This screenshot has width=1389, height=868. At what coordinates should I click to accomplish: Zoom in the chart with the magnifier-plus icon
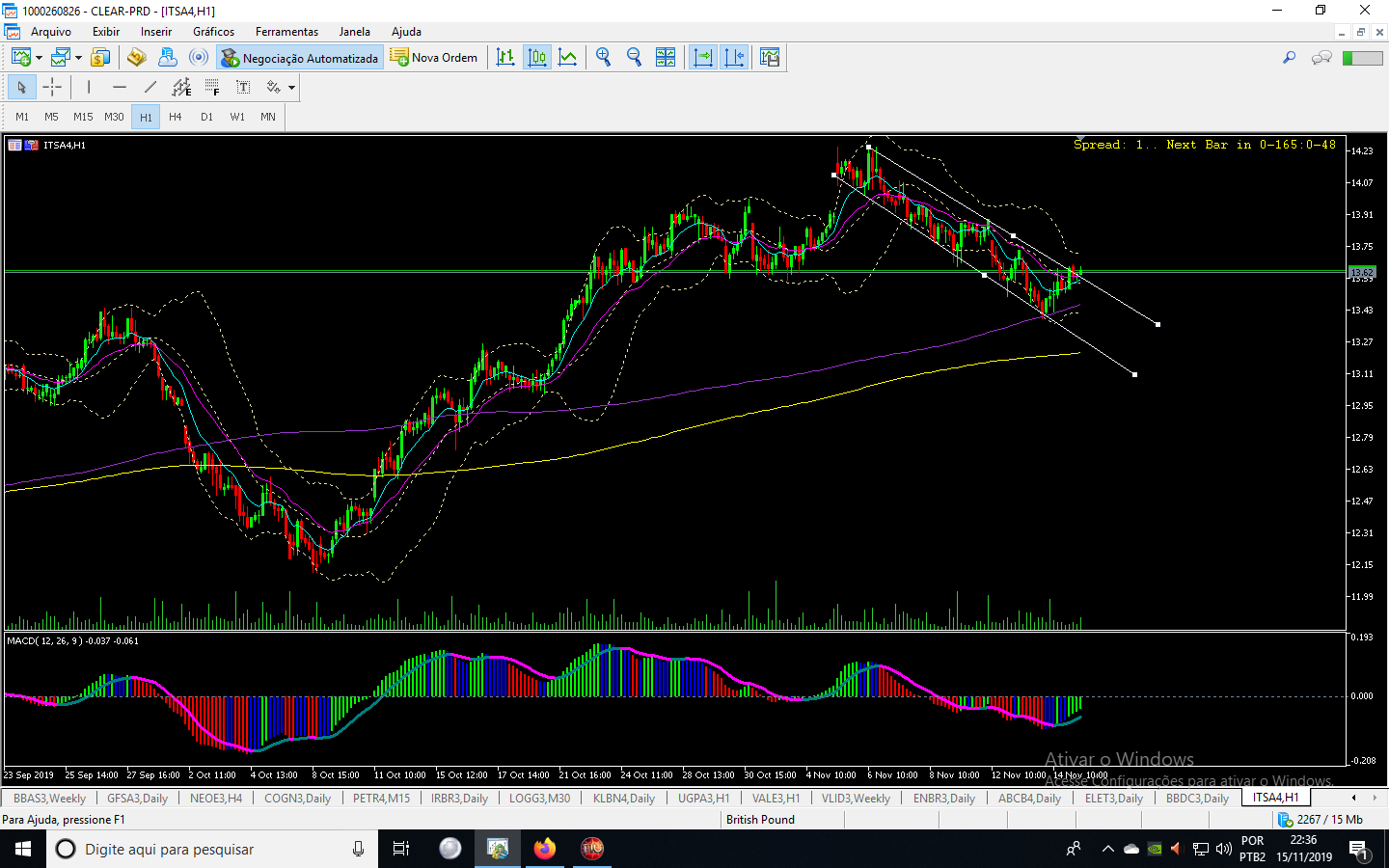(604, 58)
